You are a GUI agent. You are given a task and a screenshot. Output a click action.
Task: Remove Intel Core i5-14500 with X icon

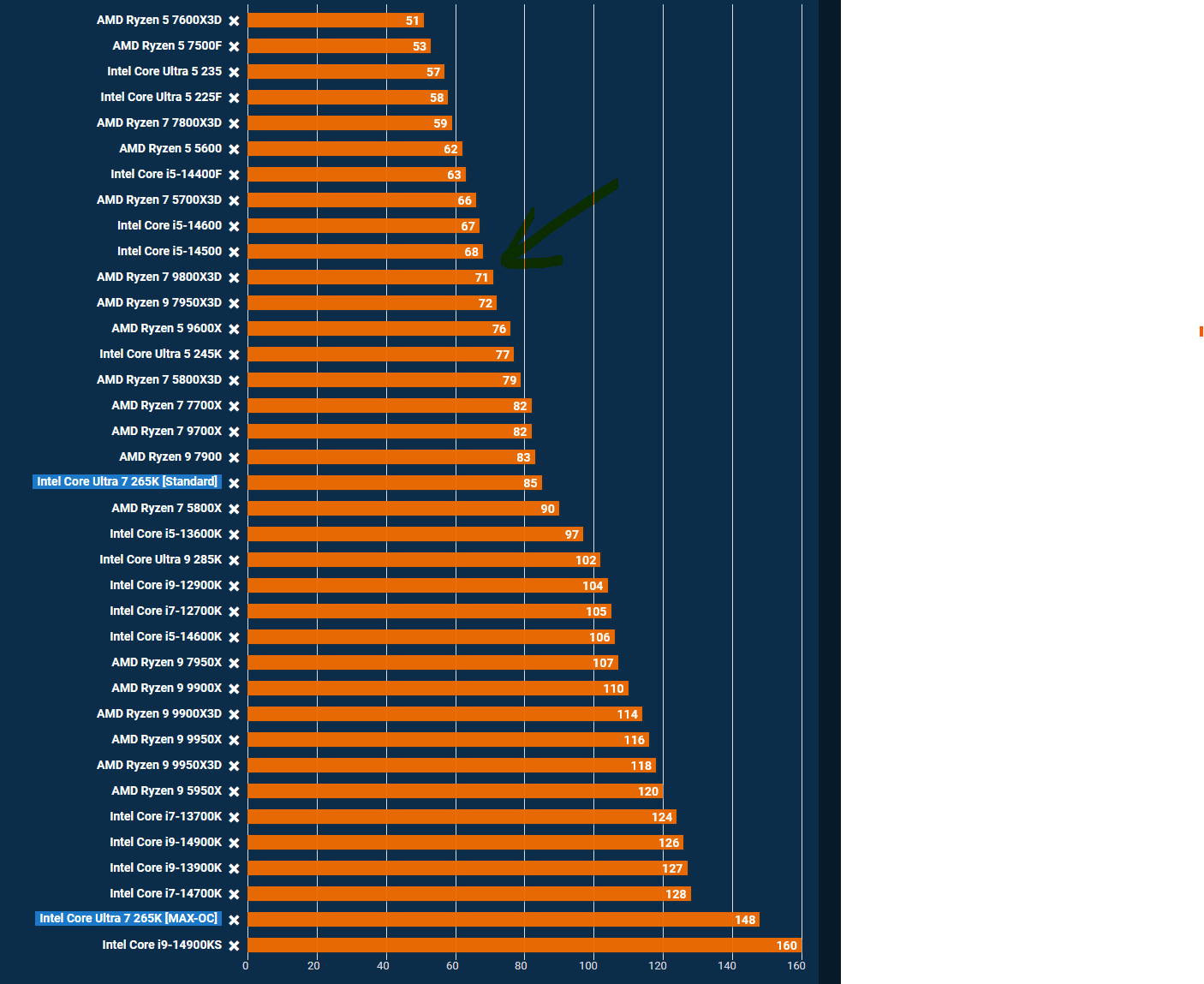[x=234, y=252]
